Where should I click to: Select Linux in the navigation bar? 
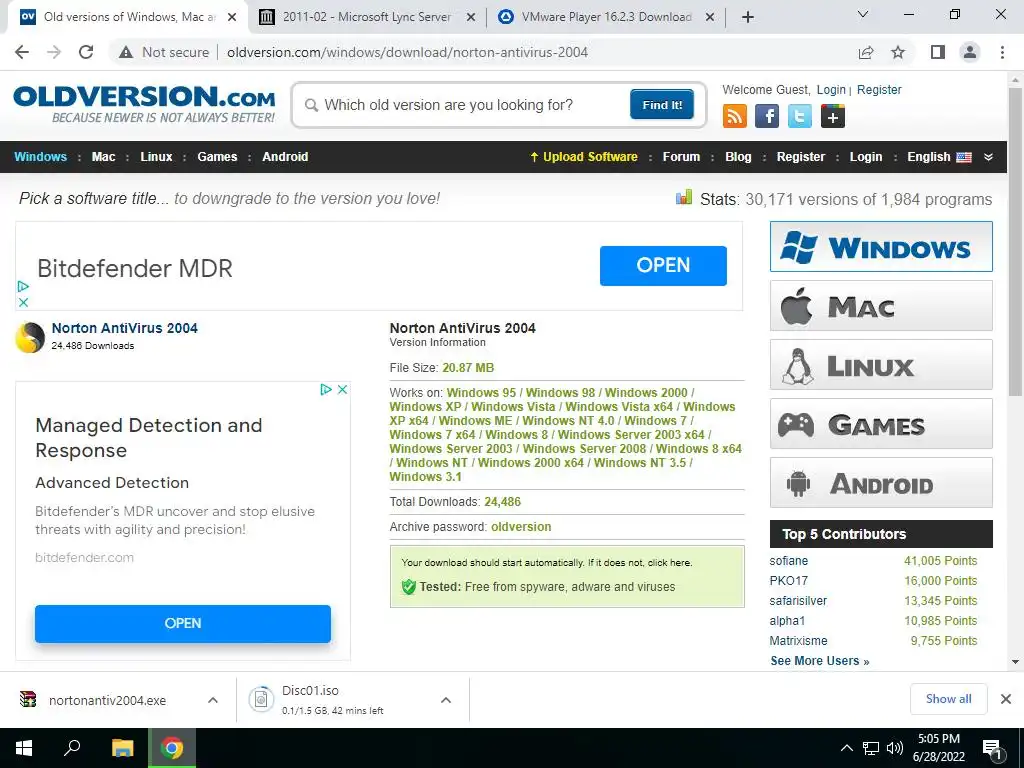point(156,157)
